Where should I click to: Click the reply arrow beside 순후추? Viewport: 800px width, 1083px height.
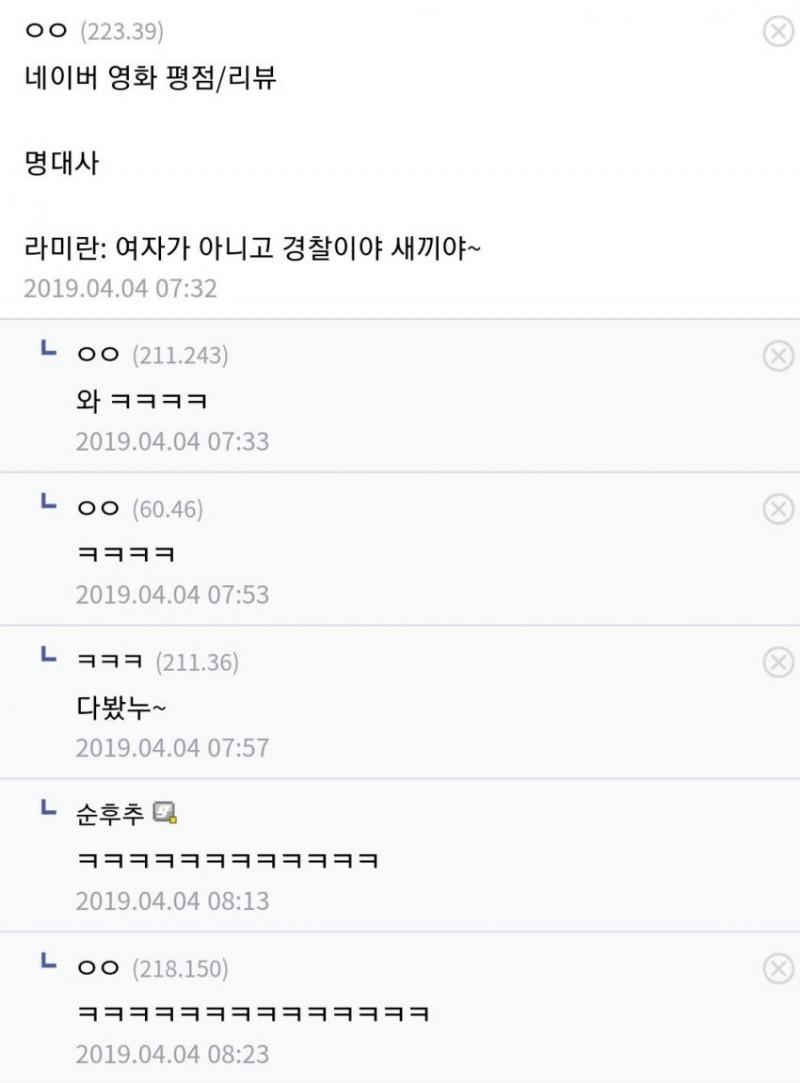tap(46, 808)
